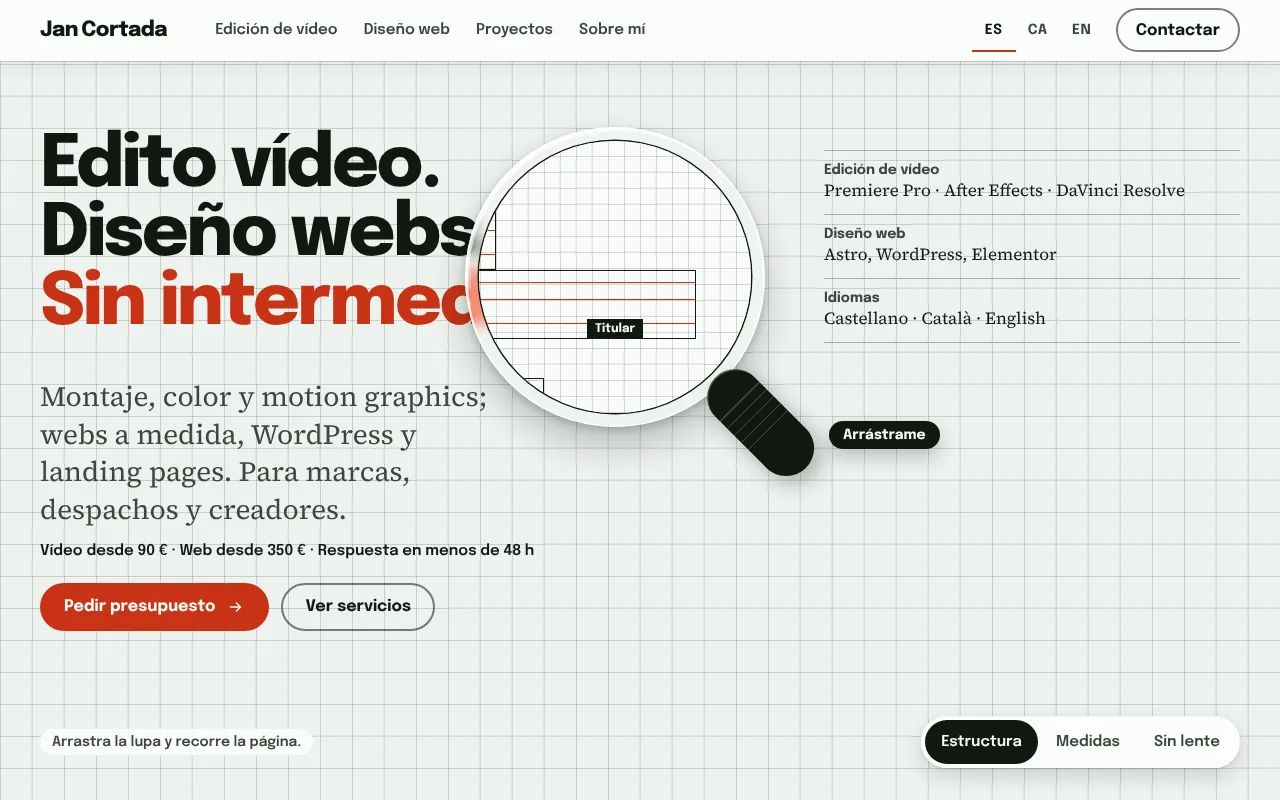Open the Edición de vídeo menu item
This screenshot has height=800, width=1280.
pyautogui.click(x=276, y=29)
